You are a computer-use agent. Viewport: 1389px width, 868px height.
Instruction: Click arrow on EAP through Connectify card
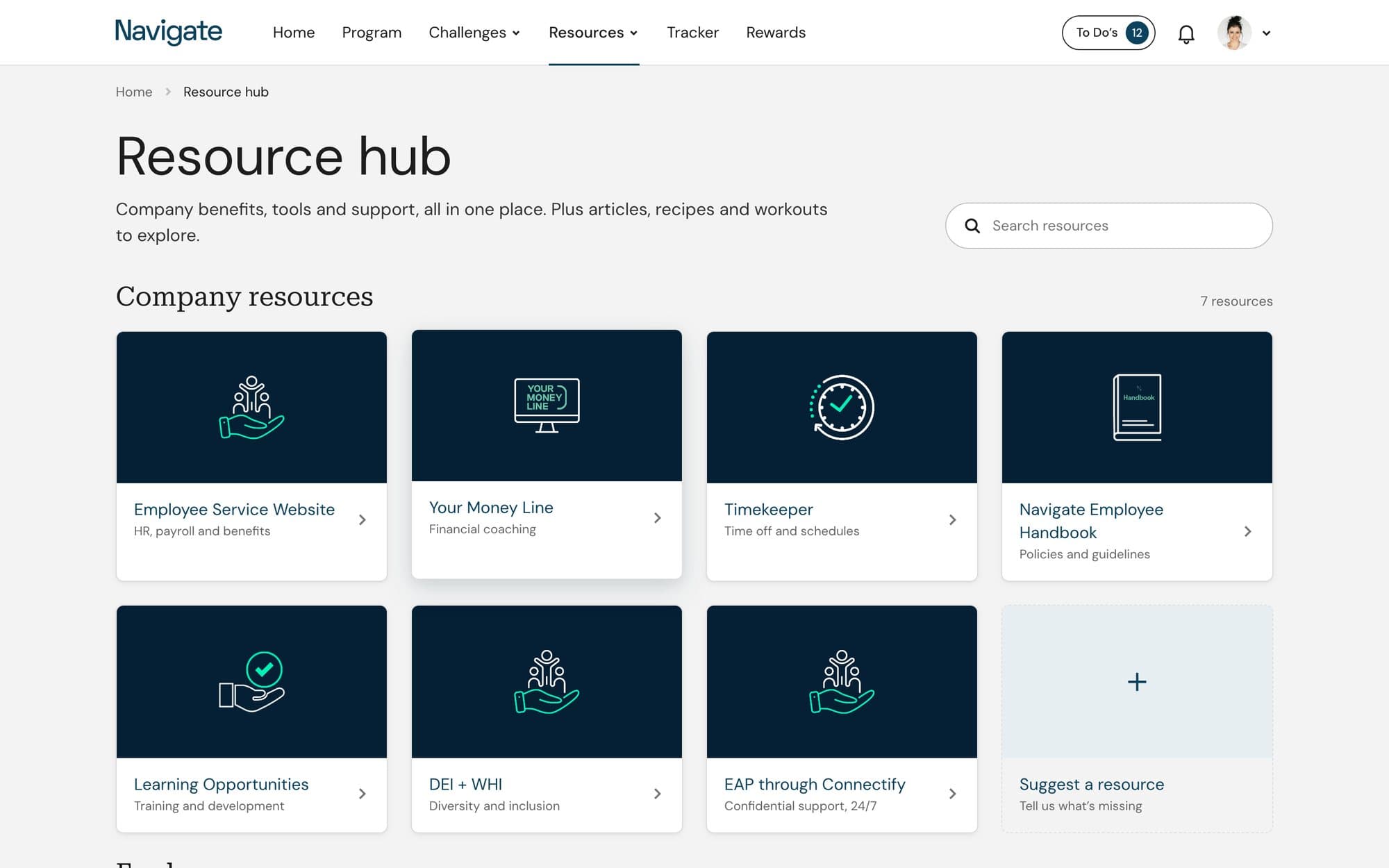[x=953, y=794]
